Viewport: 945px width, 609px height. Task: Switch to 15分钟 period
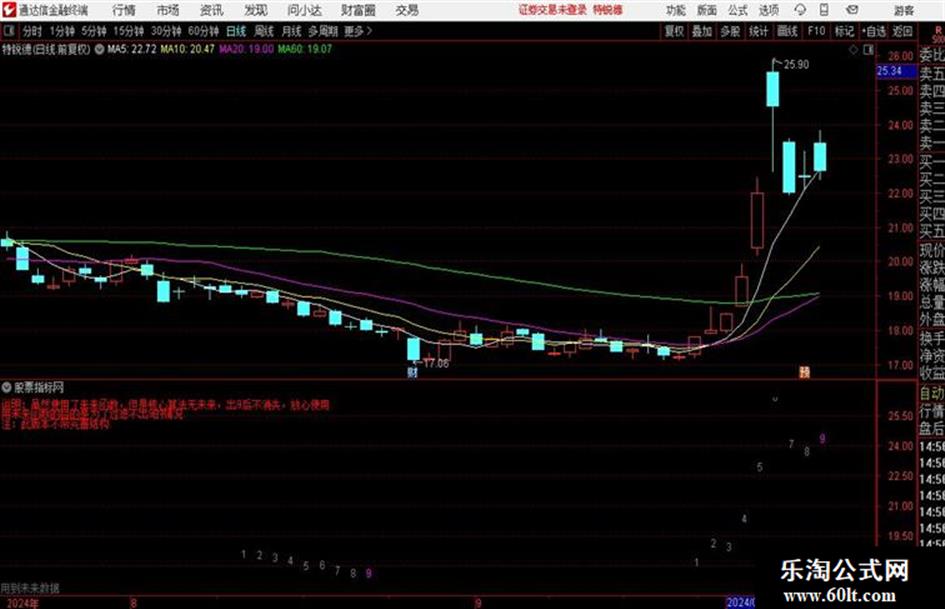129,31
